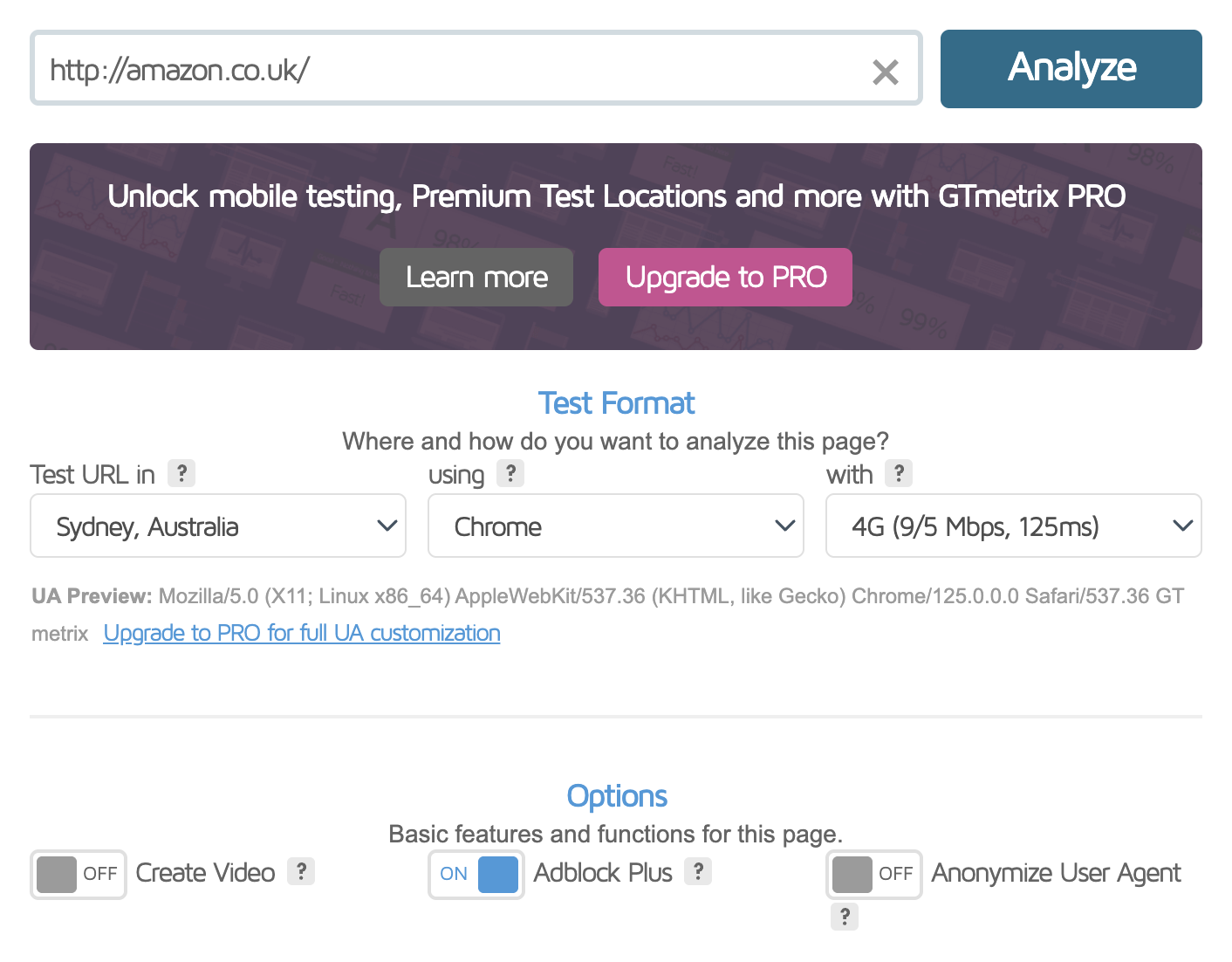This screenshot has height=962, width=1232.
Task: Turn off the Adblock Plus switch
Action: point(476,874)
